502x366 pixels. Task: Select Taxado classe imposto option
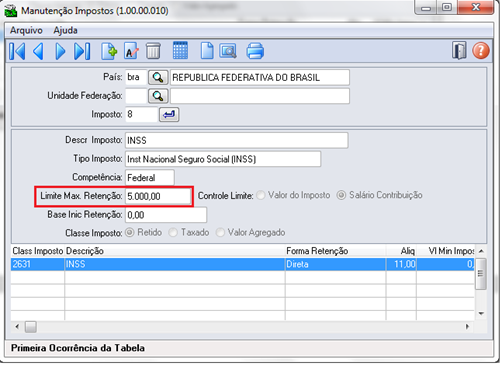click(x=173, y=232)
